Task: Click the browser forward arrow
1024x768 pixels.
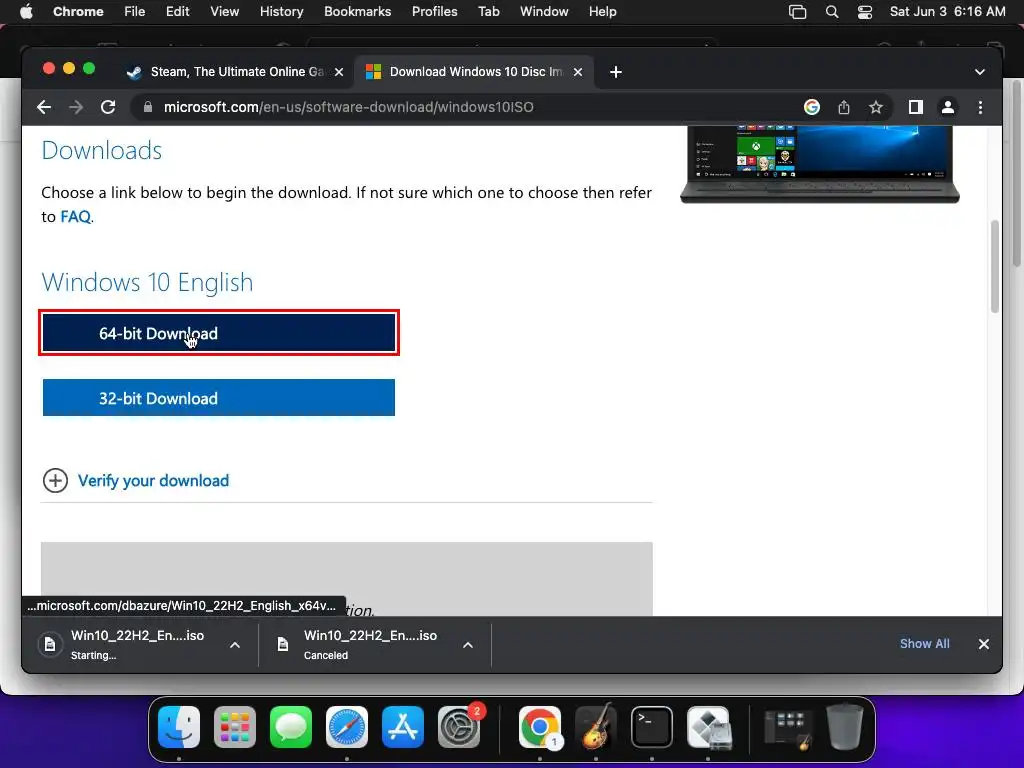Action: click(76, 107)
